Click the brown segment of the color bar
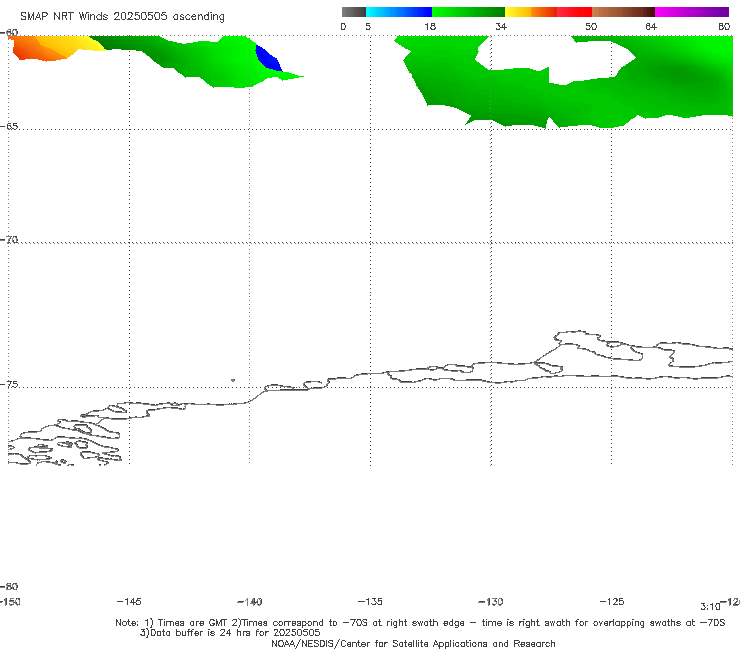 (x=623, y=12)
